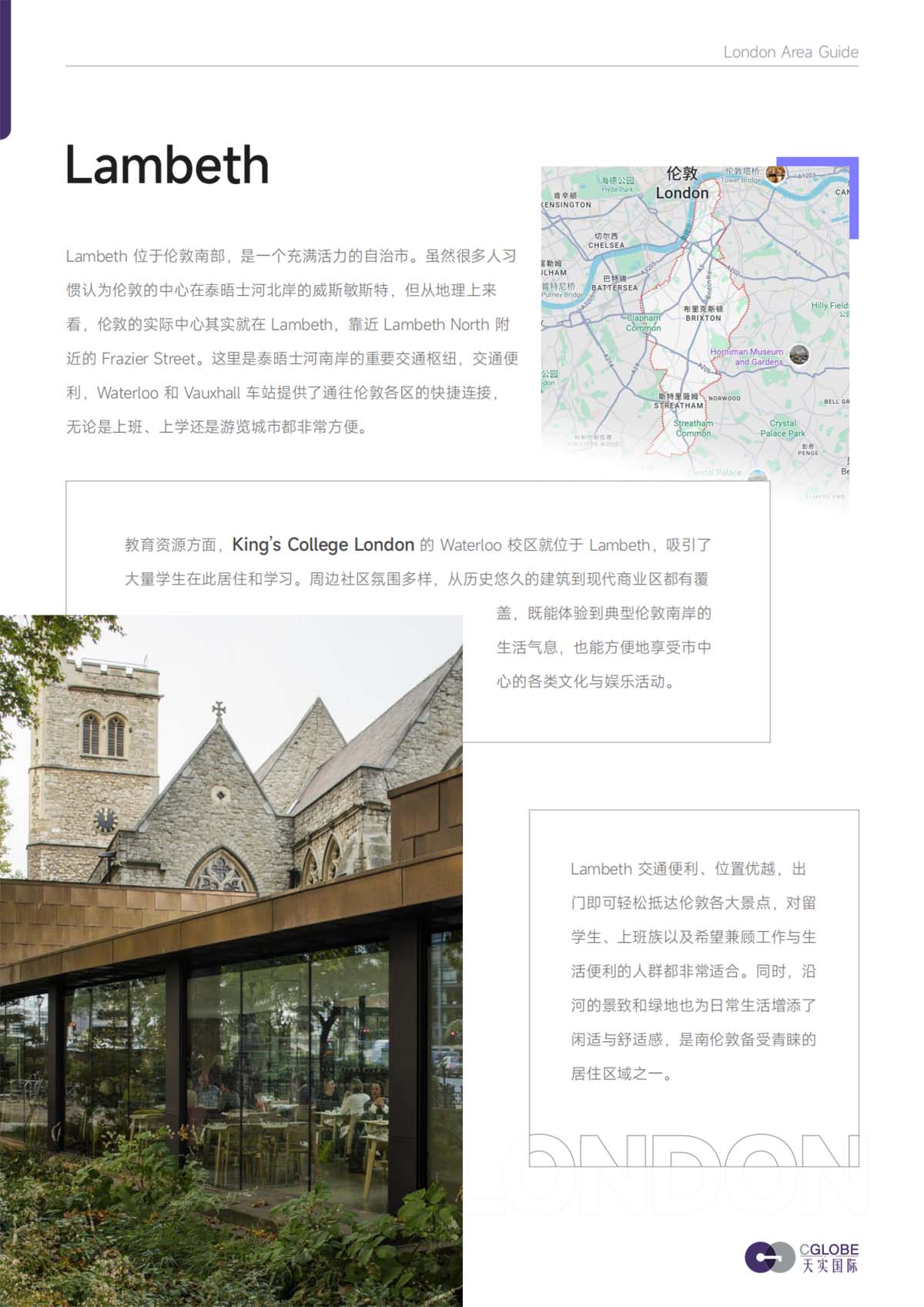Viewport: 924px width, 1307px height.
Task: Click the Streatham Common map label
Action: click(x=693, y=428)
